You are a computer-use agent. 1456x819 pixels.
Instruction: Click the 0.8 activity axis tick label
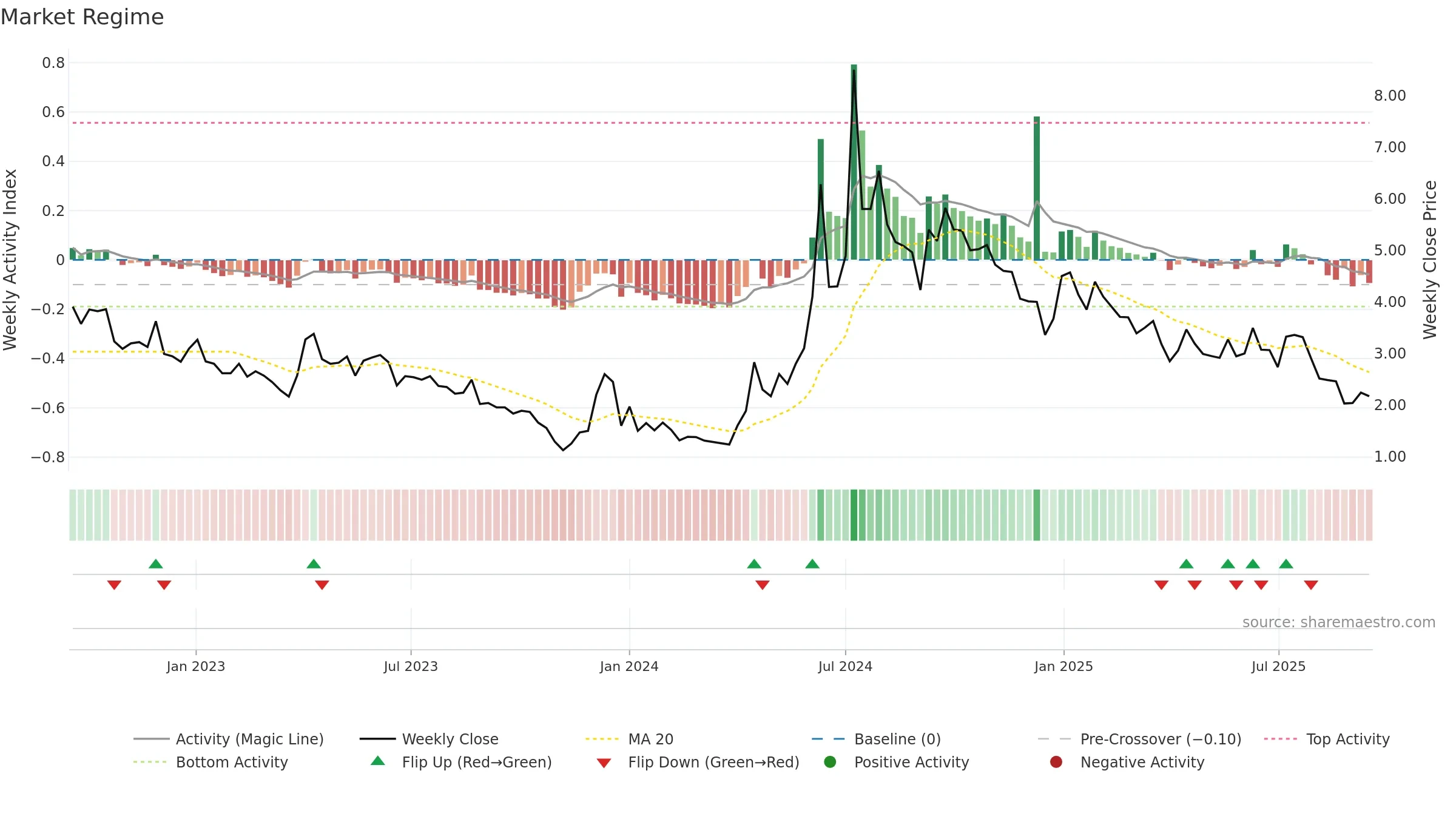pyautogui.click(x=53, y=62)
